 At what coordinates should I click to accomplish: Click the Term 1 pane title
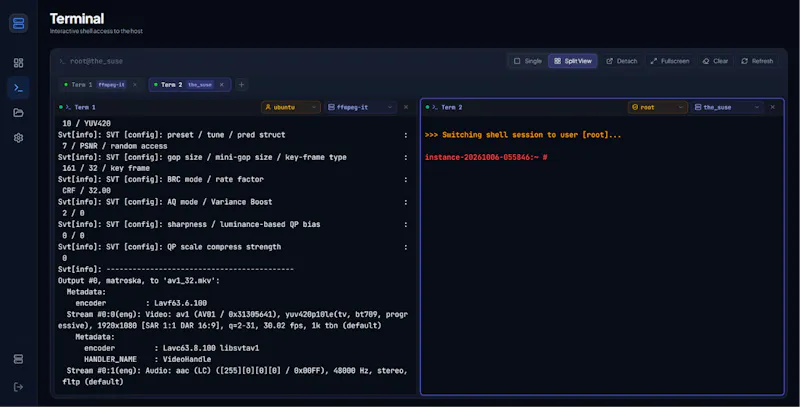point(85,107)
